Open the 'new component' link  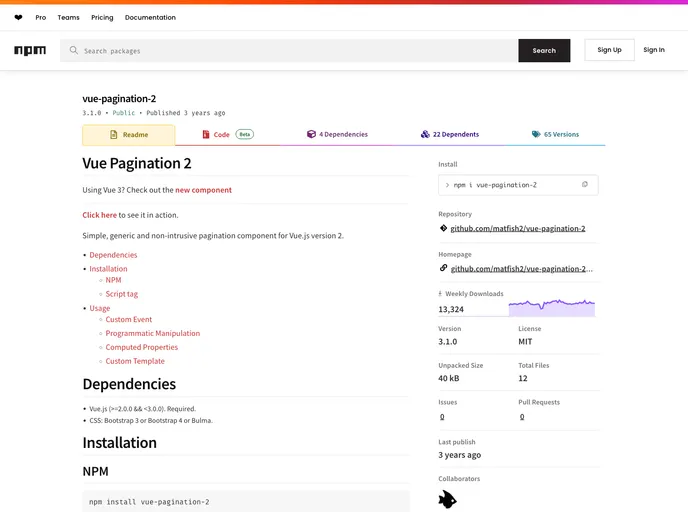[x=204, y=190]
